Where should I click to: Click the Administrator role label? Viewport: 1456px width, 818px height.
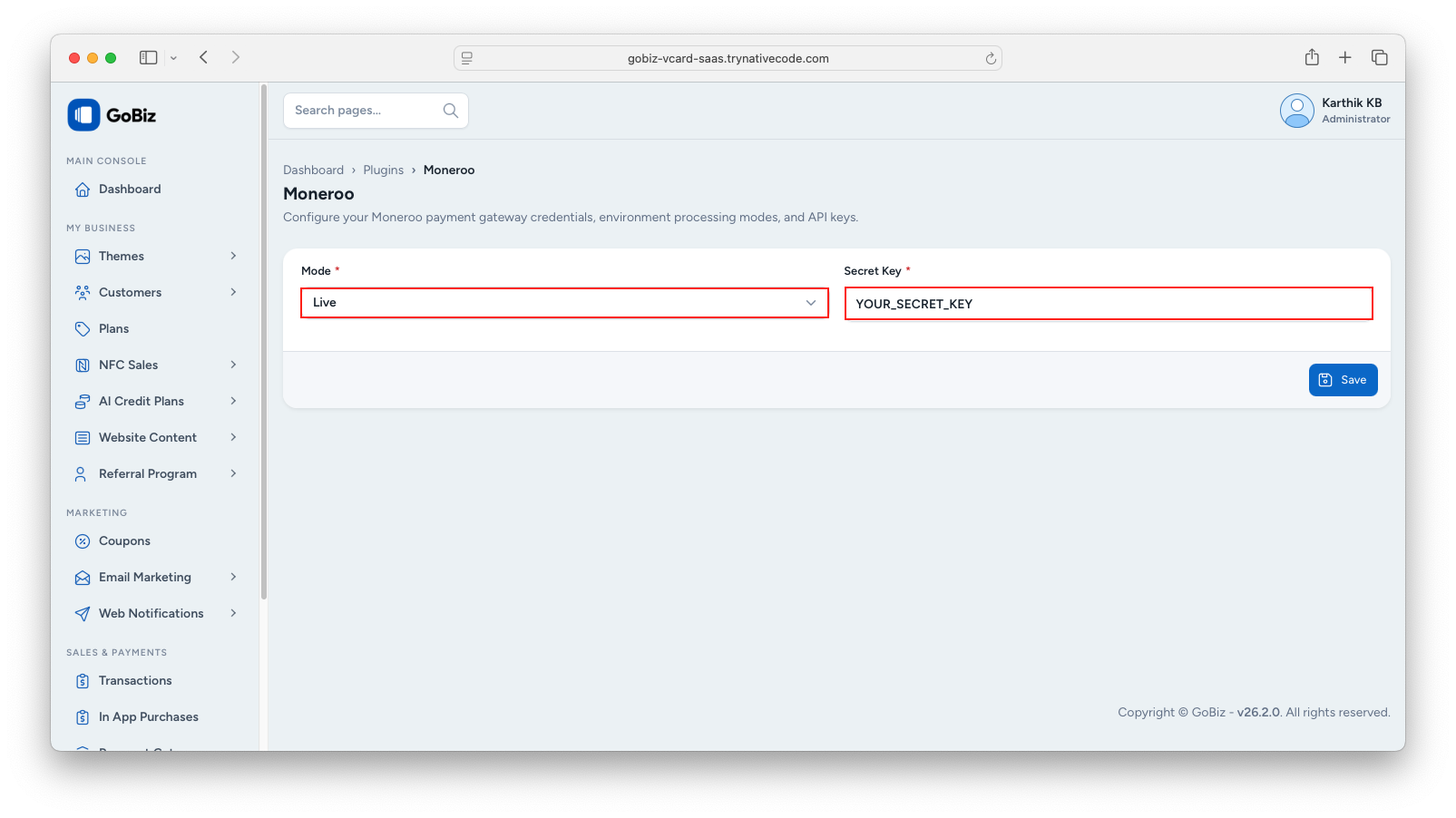(1356, 120)
